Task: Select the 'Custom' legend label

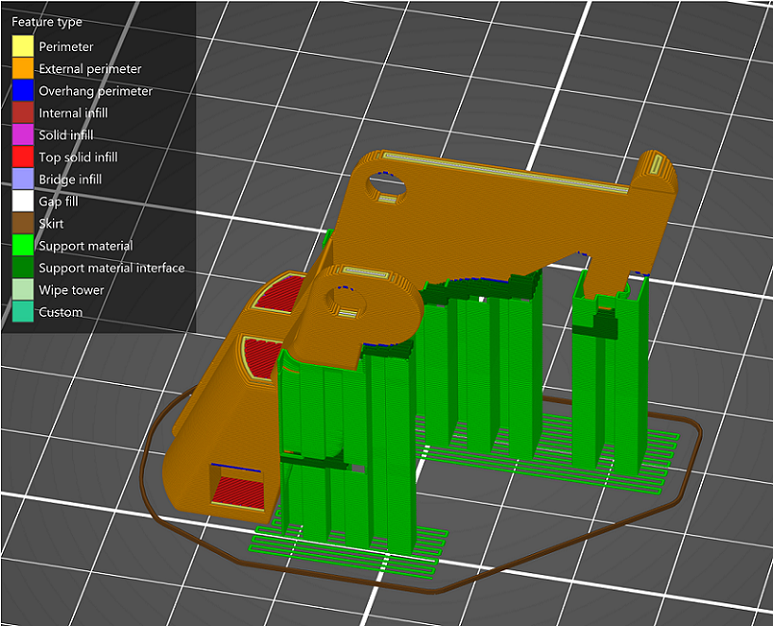Action: click(x=61, y=313)
